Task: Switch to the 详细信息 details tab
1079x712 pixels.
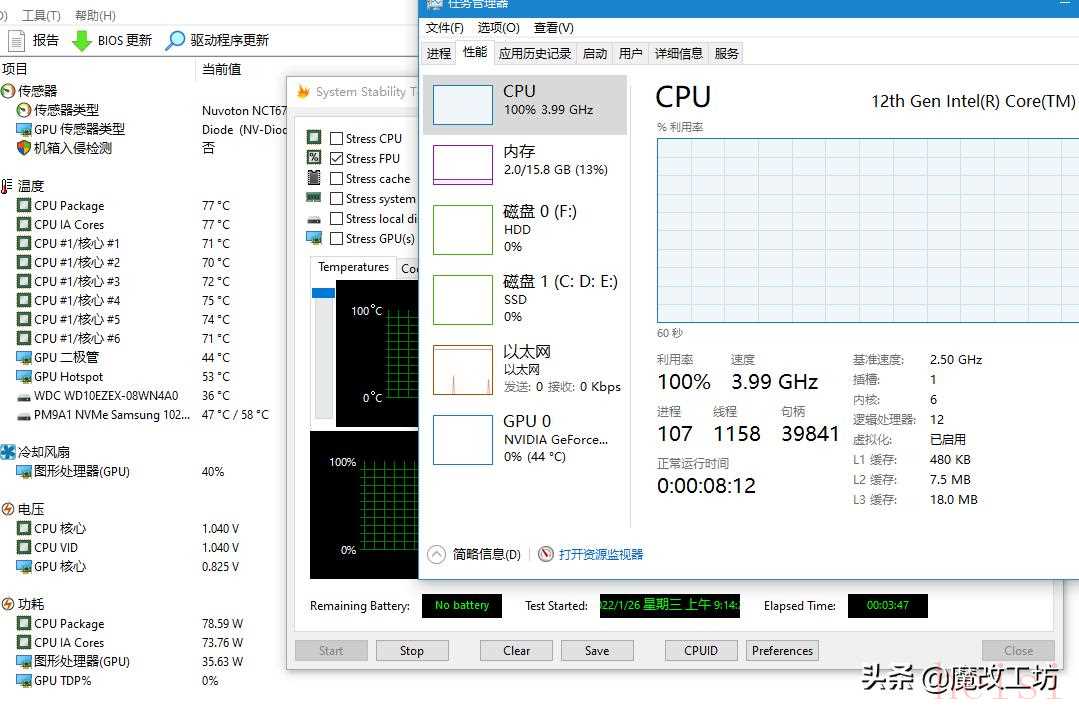Action: coord(679,54)
